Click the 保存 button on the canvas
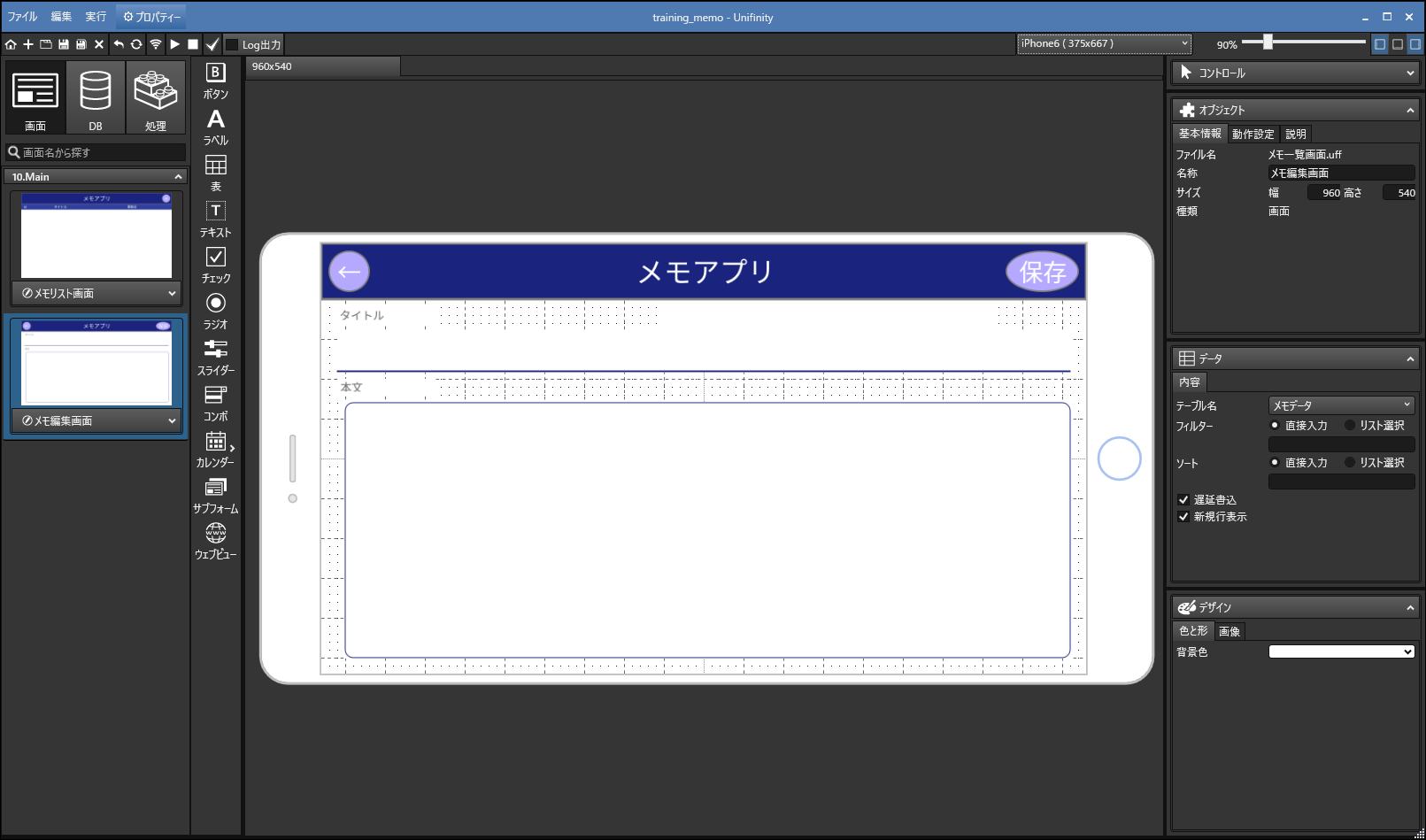The height and width of the screenshot is (840, 1426). tap(1042, 272)
